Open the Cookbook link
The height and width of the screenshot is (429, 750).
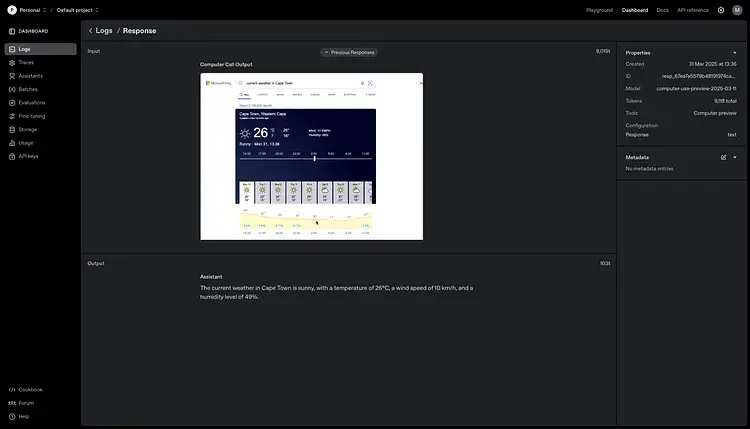click(x=30, y=389)
